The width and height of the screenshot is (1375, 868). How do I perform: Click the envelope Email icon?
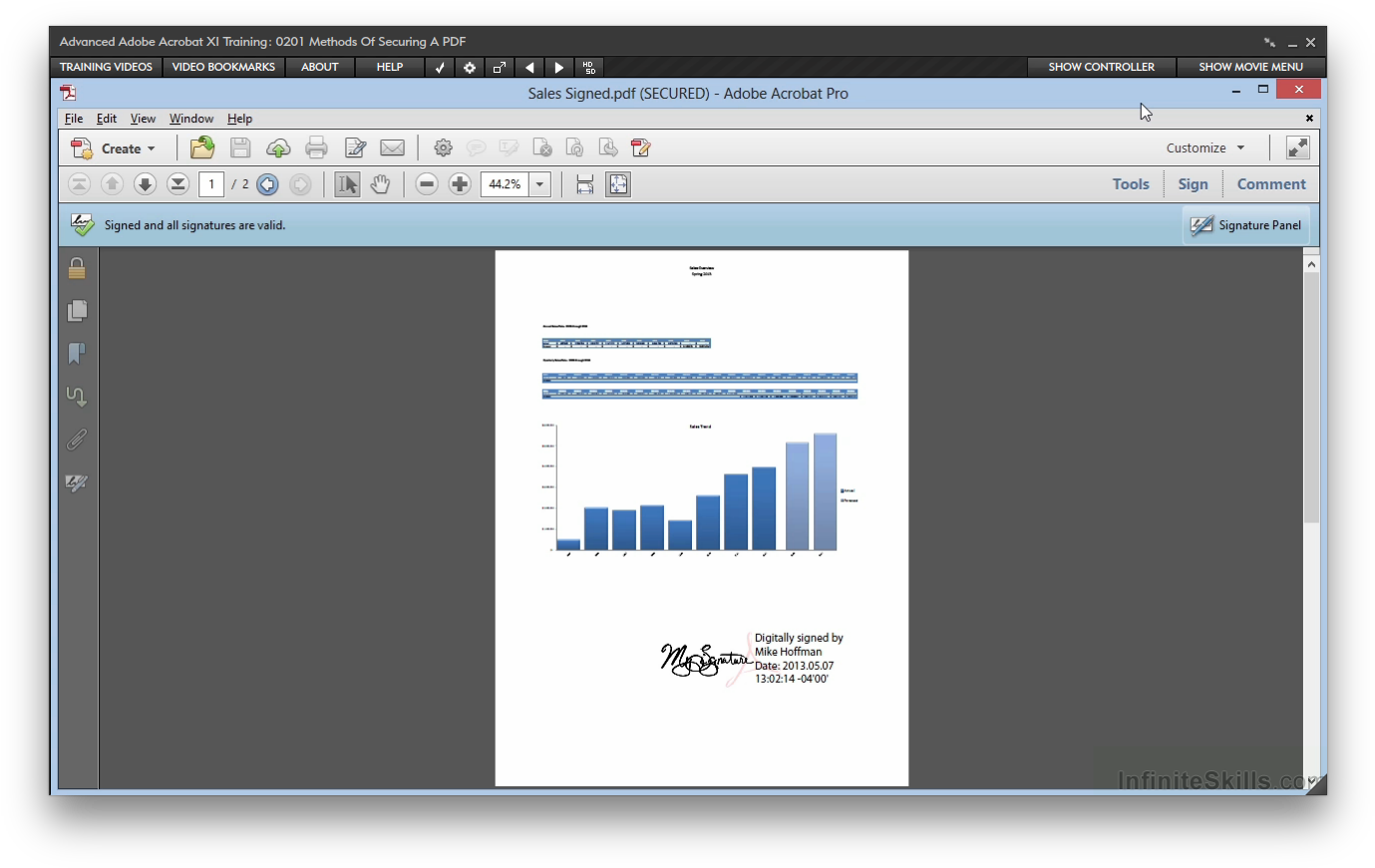[392, 148]
